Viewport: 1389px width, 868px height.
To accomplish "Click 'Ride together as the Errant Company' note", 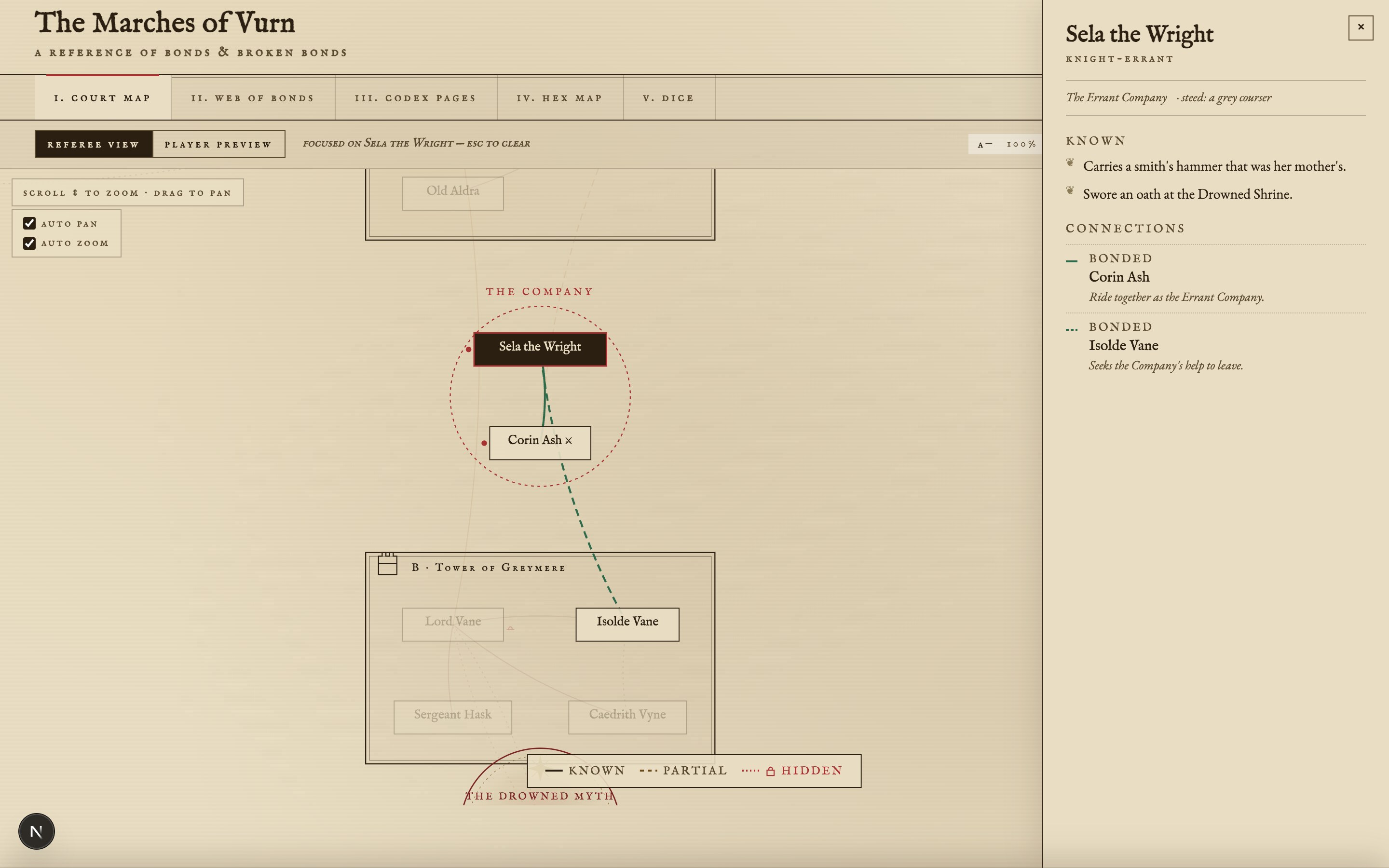I will [1176, 298].
